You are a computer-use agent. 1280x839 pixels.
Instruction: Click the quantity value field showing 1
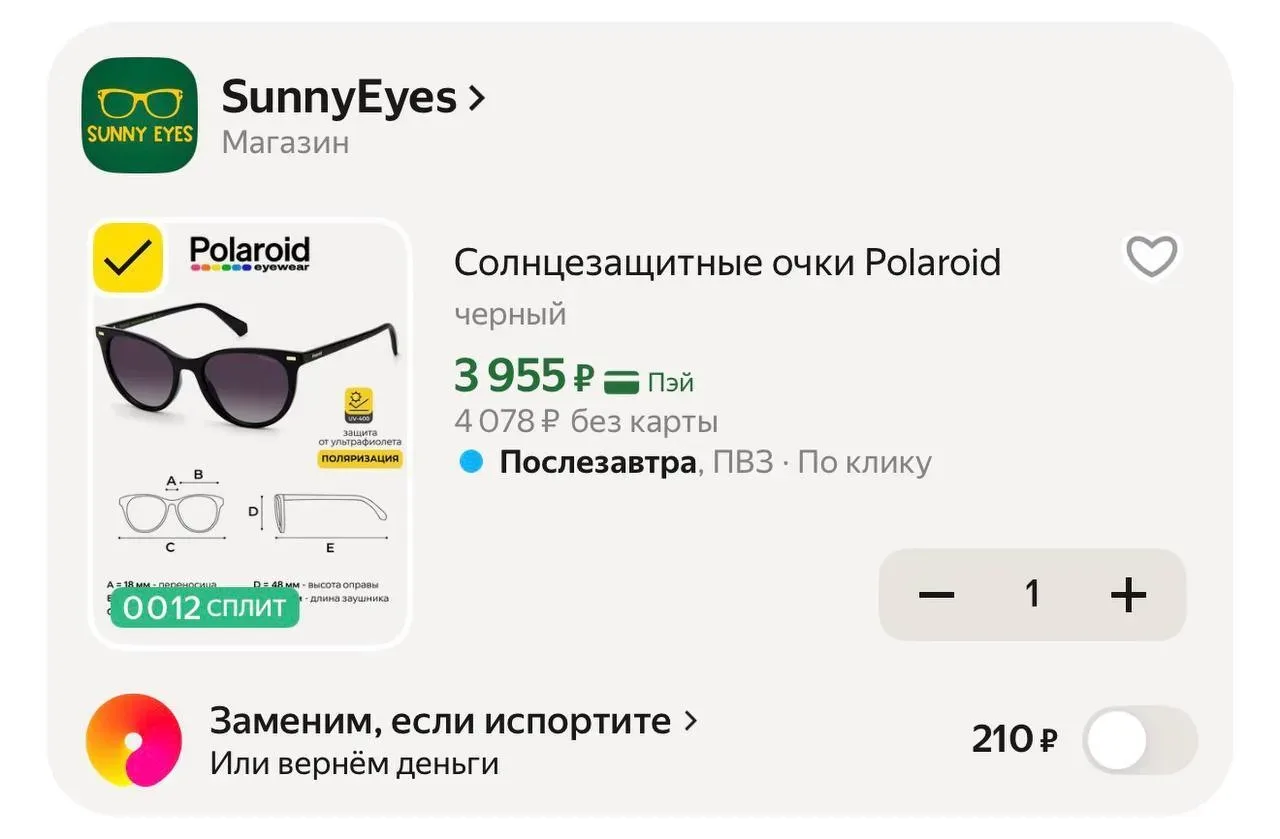(1032, 595)
